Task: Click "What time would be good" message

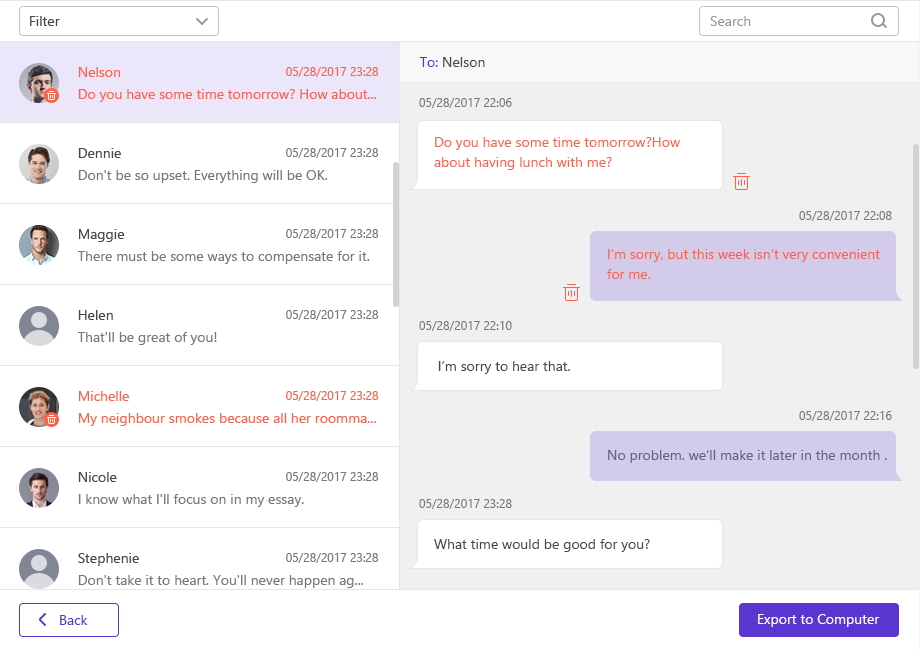Action: tap(568, 545)
